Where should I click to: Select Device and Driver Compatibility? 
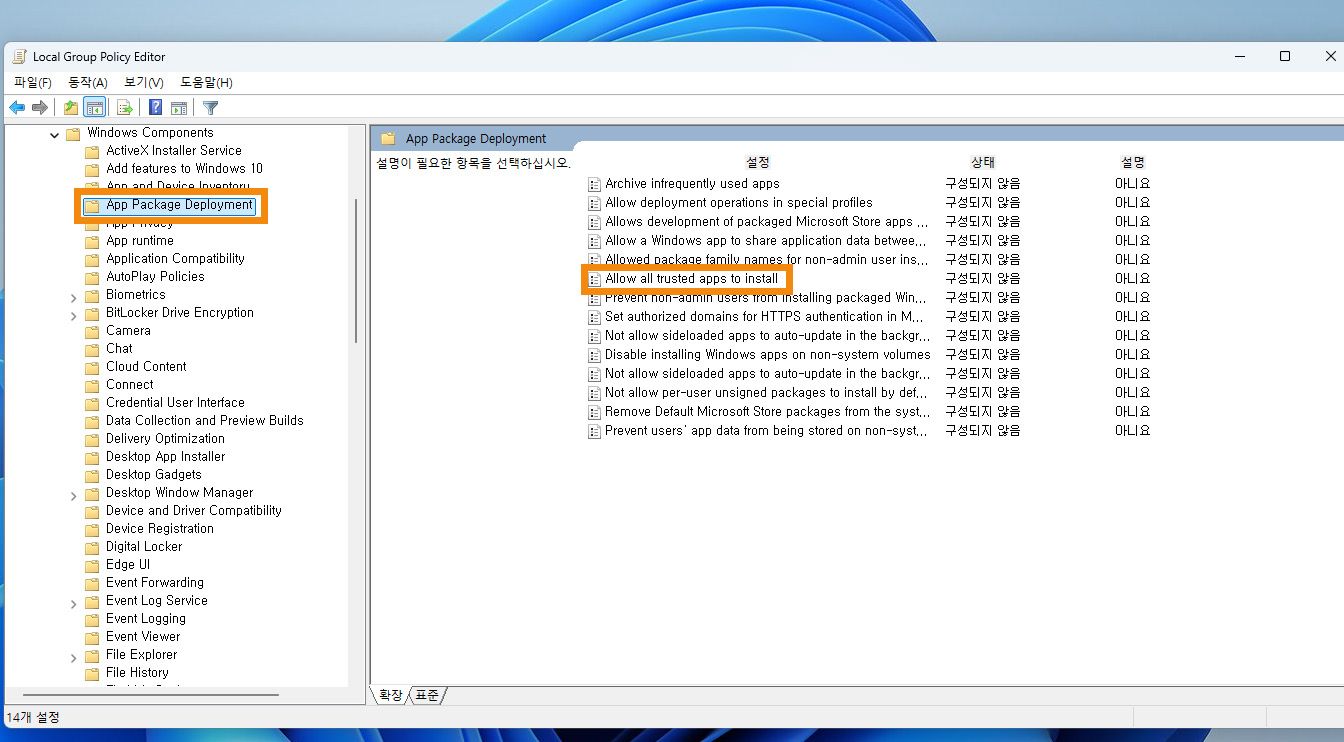194,511
